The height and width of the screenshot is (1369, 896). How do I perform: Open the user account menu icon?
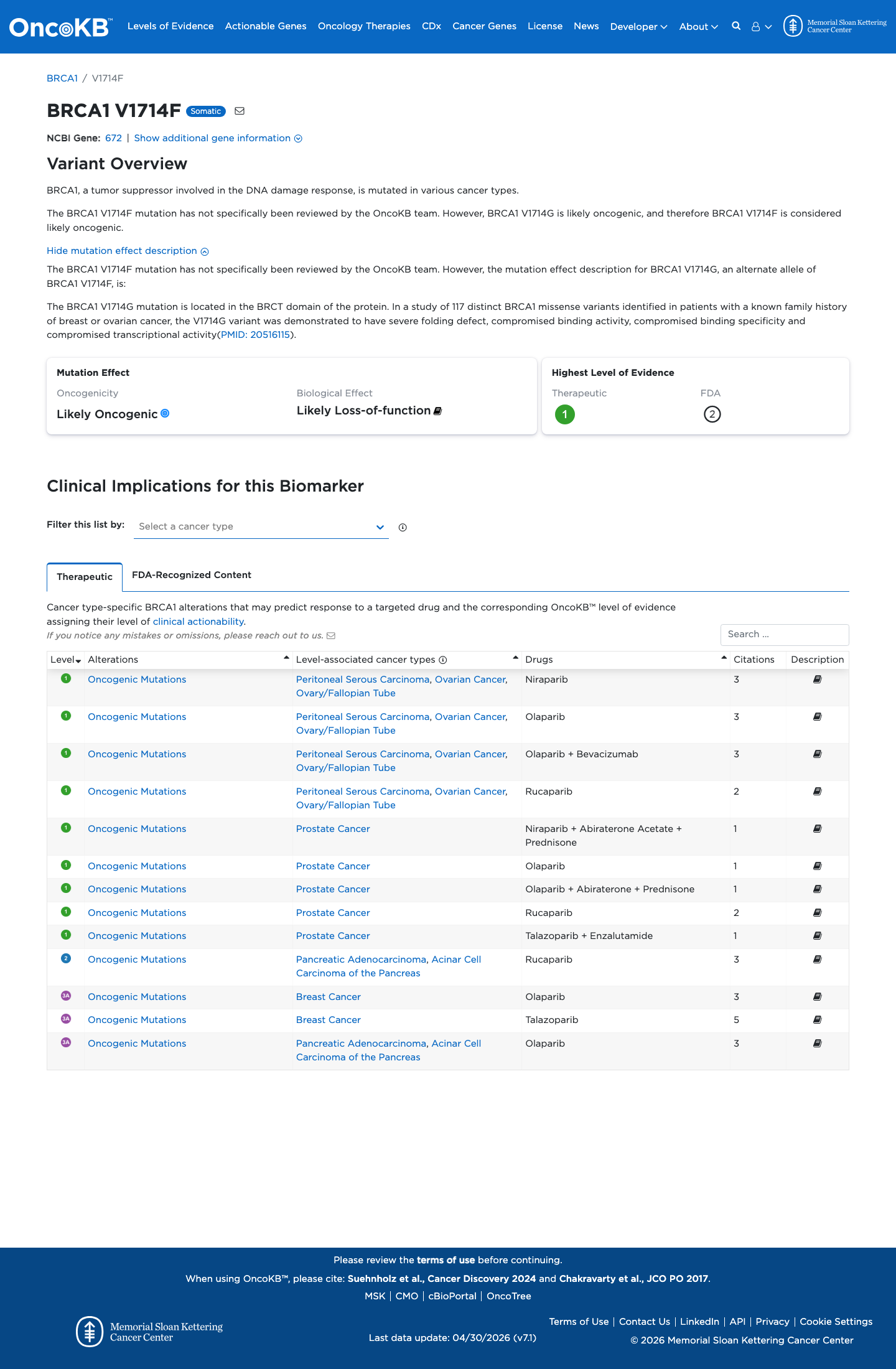pyautogui.click(x=761, y=27)
